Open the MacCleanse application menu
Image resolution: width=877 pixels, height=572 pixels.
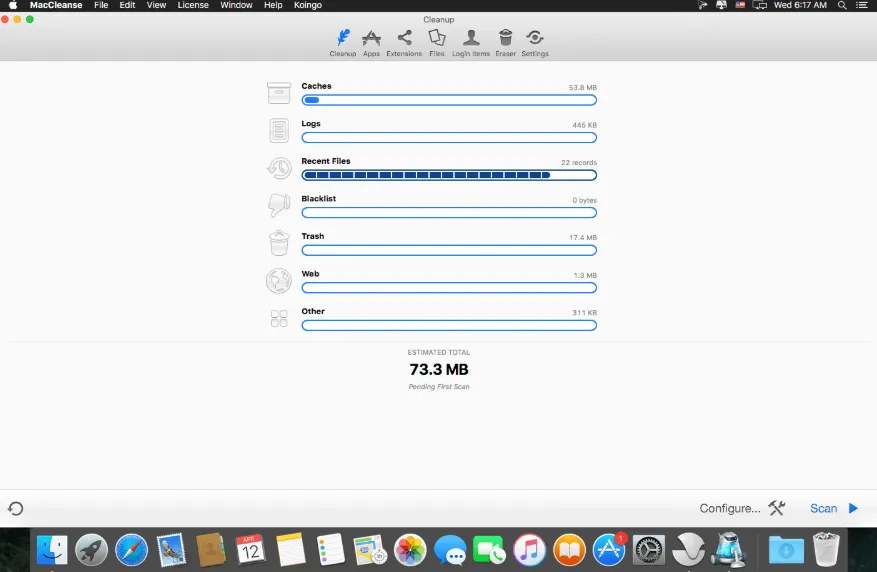(x=56, y=5)
